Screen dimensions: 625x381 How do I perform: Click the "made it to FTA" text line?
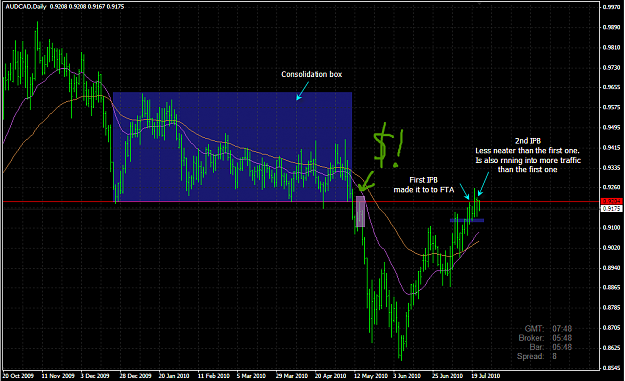(x=424, y=190)
